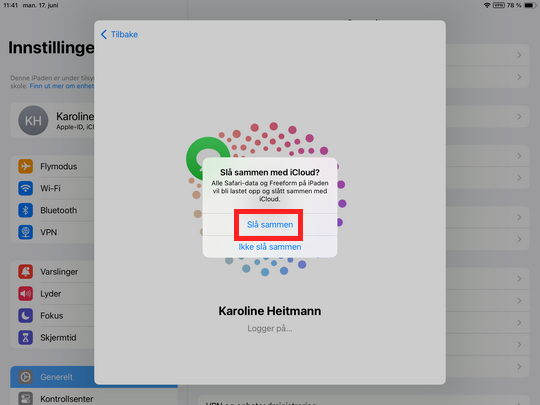
Task: Tap the Wi-Fi status bar icon
Action: point(487,5)
